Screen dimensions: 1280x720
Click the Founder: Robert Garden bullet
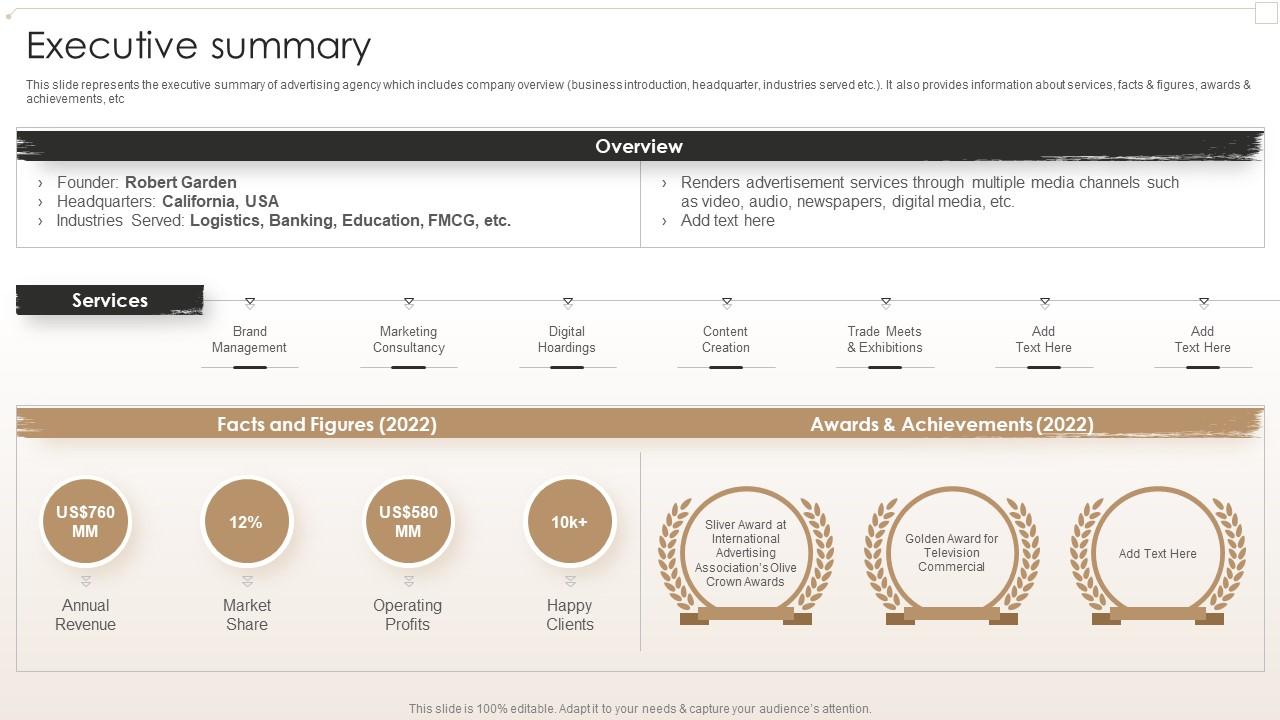[x=146, y=182]
